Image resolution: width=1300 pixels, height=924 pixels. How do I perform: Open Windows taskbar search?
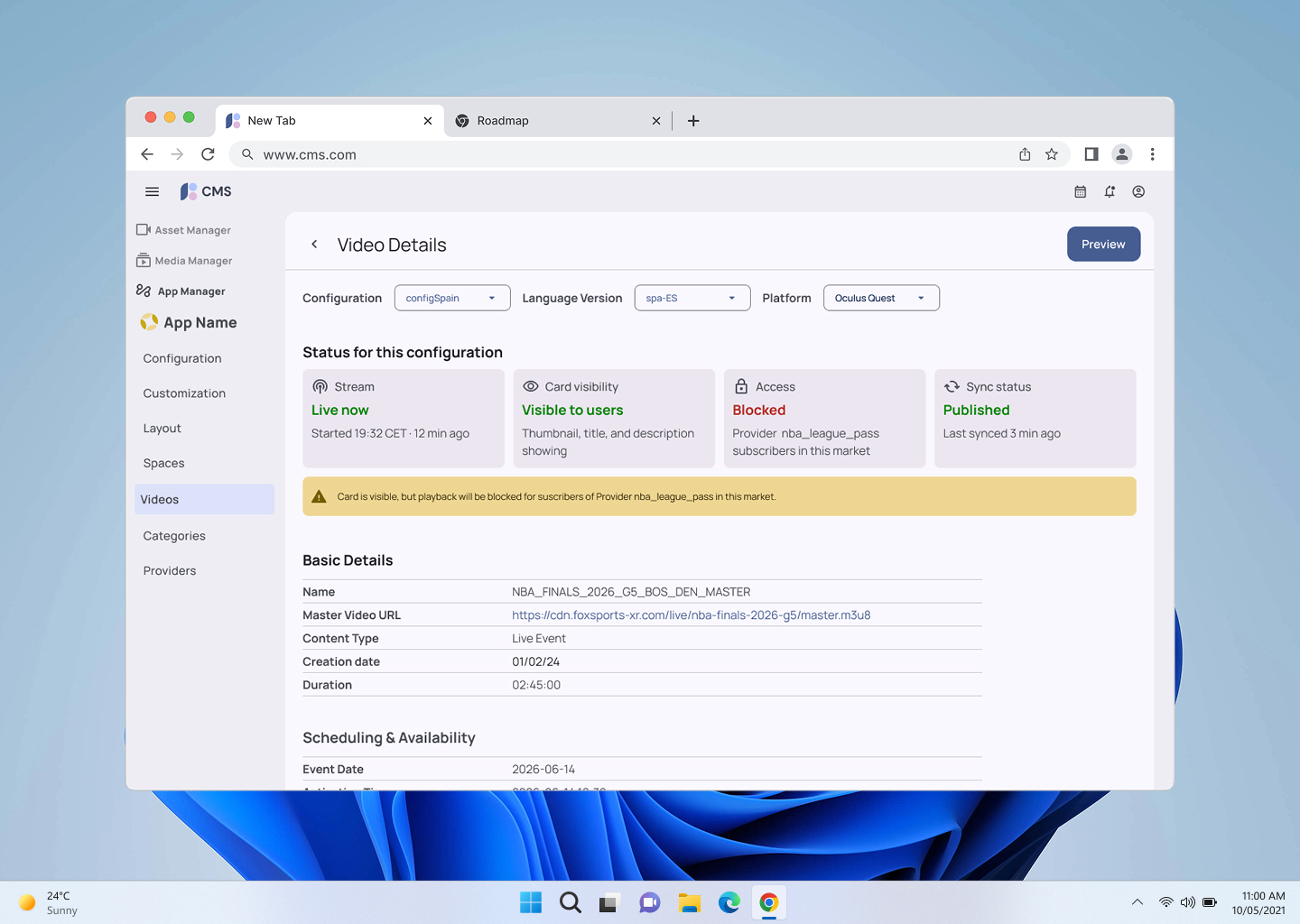point(571,902)
